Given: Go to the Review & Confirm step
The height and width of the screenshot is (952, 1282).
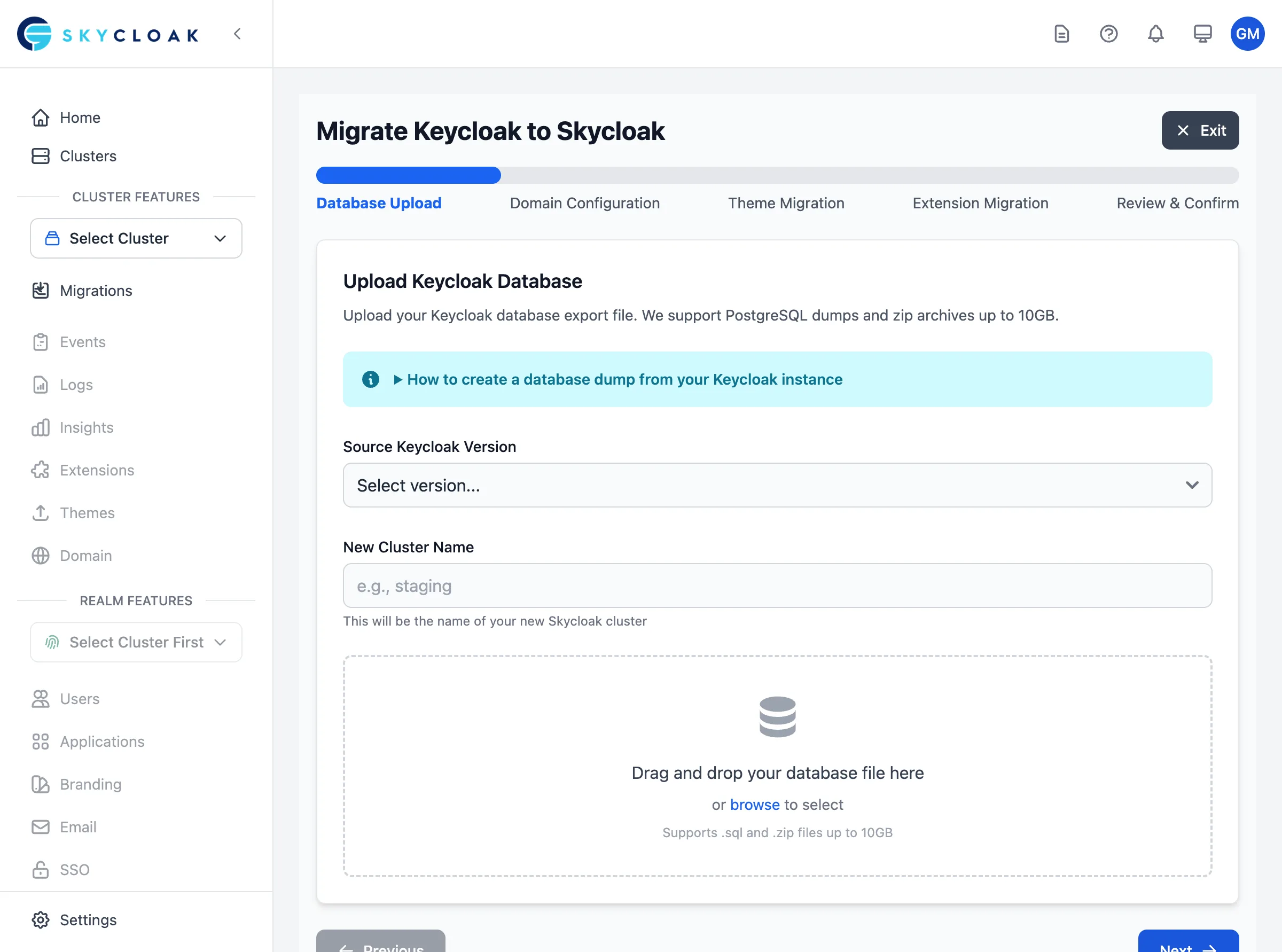Looking at the screenshot, I should pyautogui.click(x=1177, y=203).
